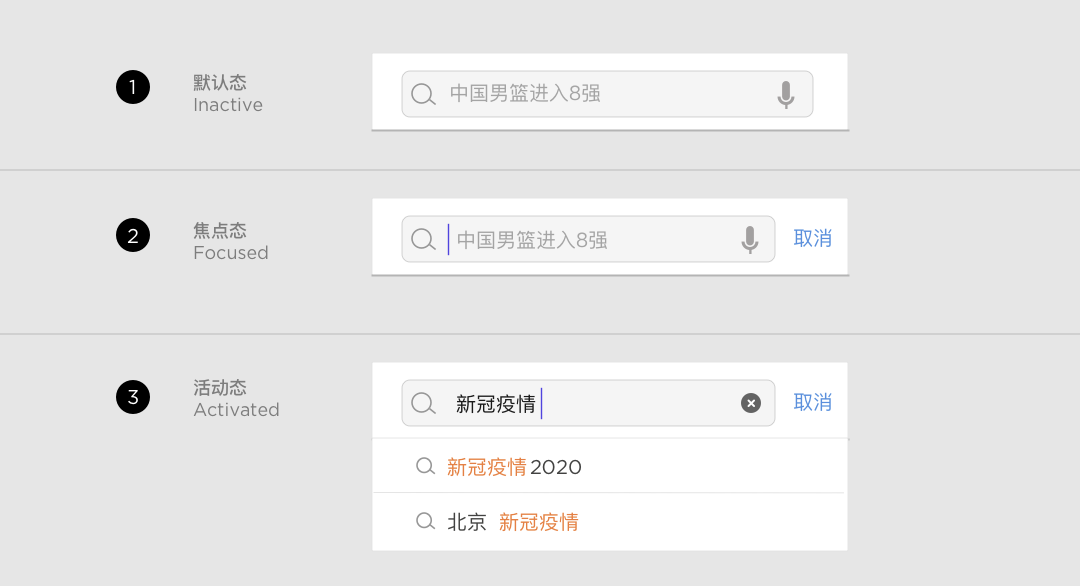Click the search icon beside 北京 新冠疫情 suggestion
This screenshot has height=586, width=1080.
click(x=426, y=521)
